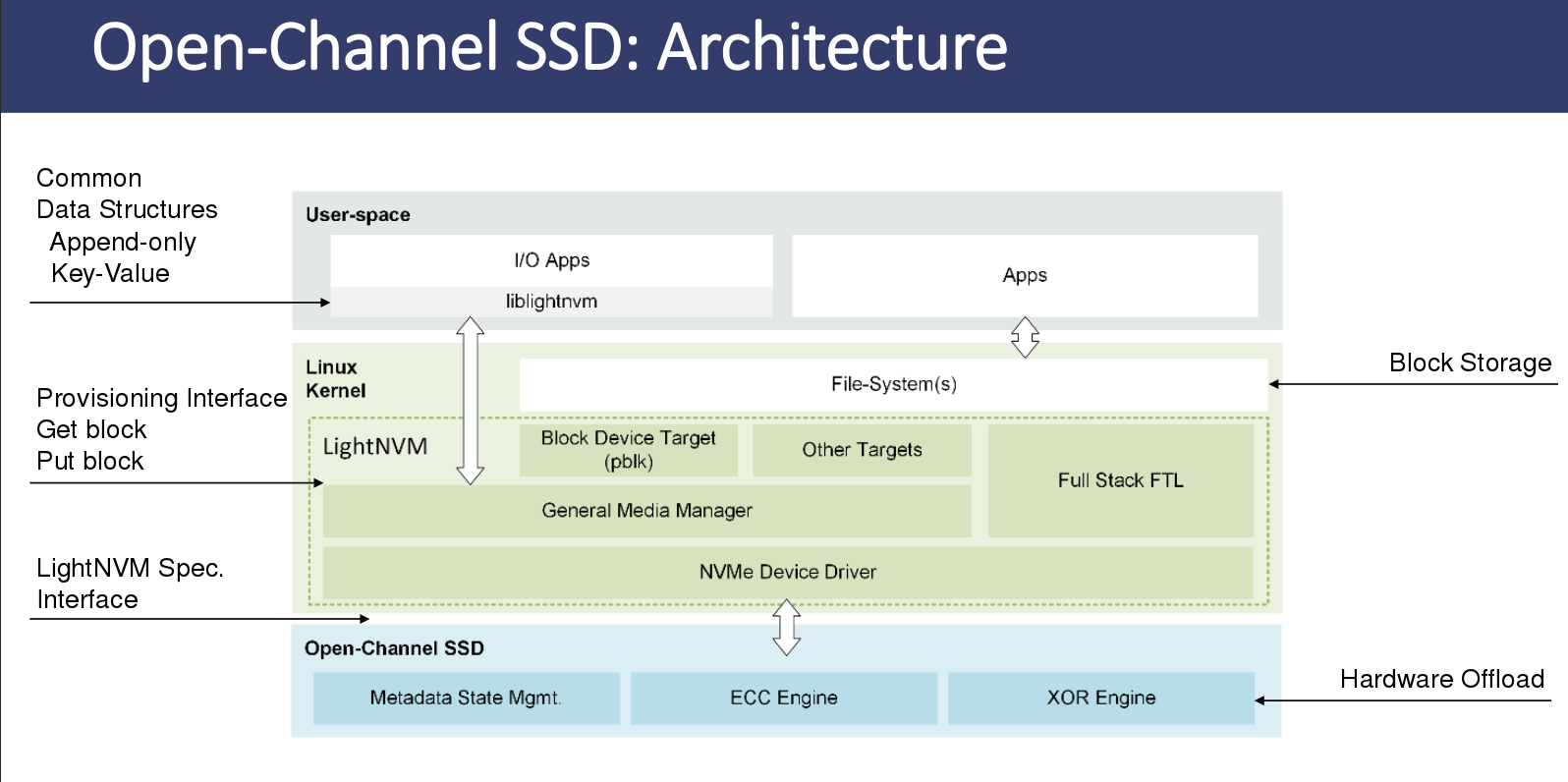Click the double arrow below NVMe Device Driver
The height and width of the screenshot is (782, 1568).
click(x=787, y=628)
